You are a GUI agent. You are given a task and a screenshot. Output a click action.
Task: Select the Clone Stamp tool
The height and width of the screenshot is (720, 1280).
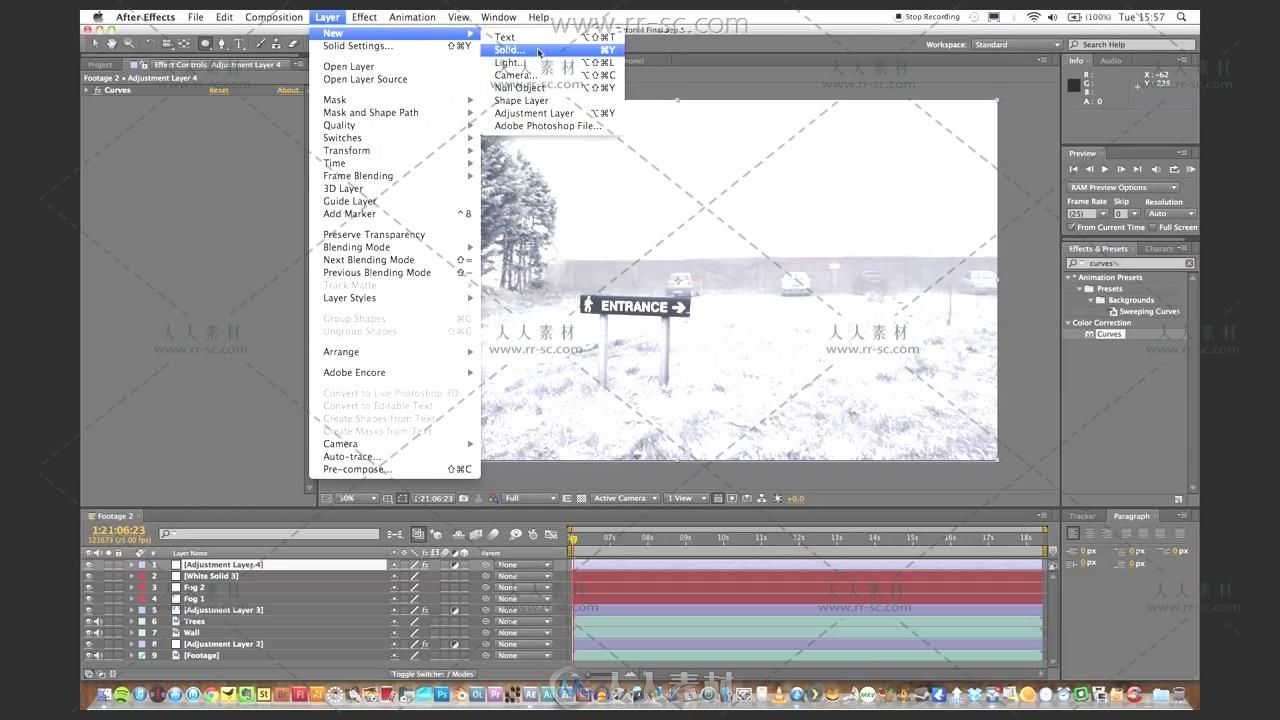point(277,44)
